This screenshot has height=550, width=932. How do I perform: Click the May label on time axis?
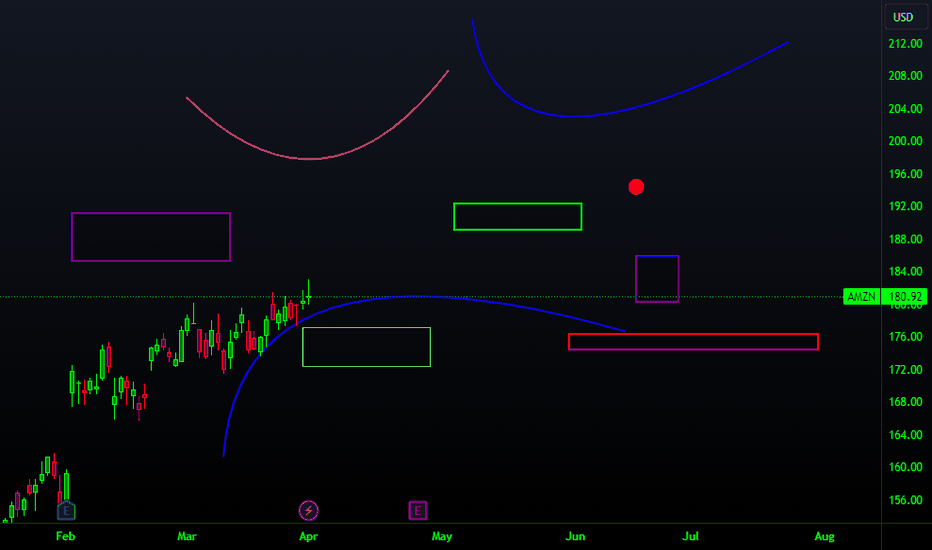(442, 536)
